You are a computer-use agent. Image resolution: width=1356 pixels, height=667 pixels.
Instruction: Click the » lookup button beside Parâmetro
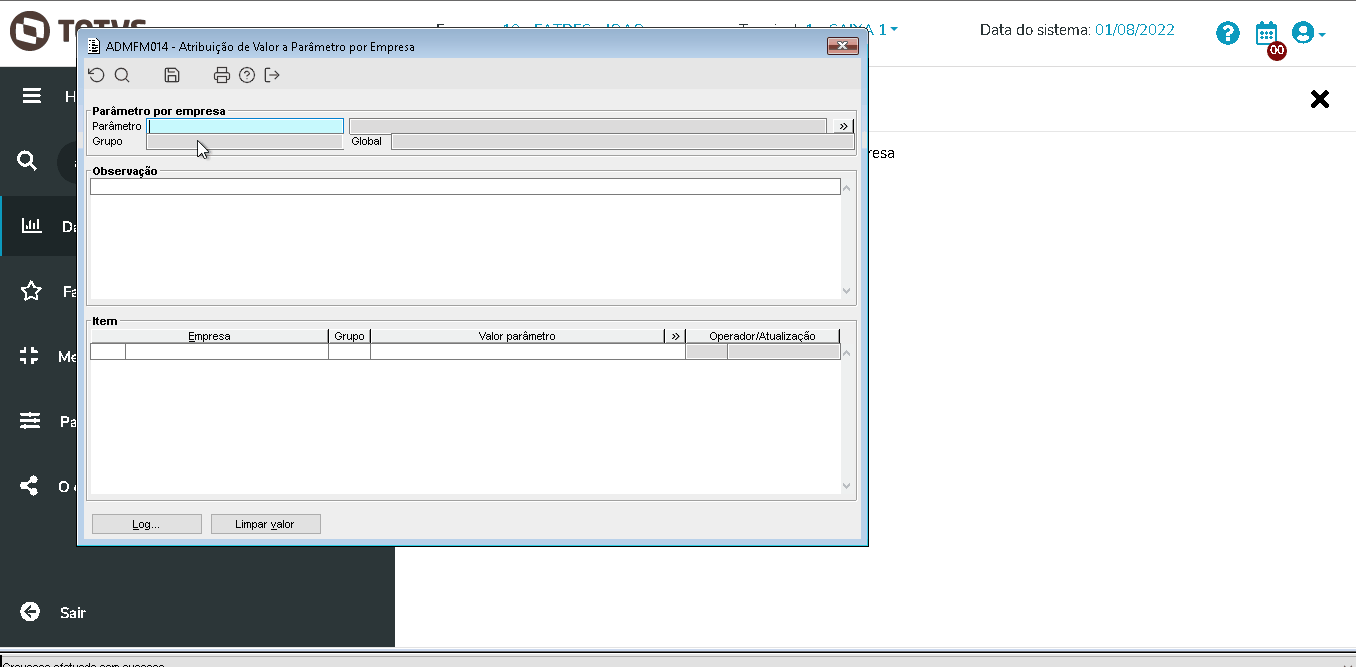coord(844,126)
